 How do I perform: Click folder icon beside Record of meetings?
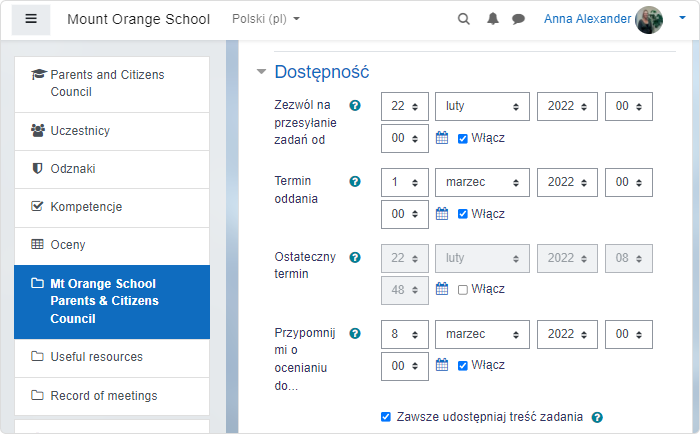38,395
